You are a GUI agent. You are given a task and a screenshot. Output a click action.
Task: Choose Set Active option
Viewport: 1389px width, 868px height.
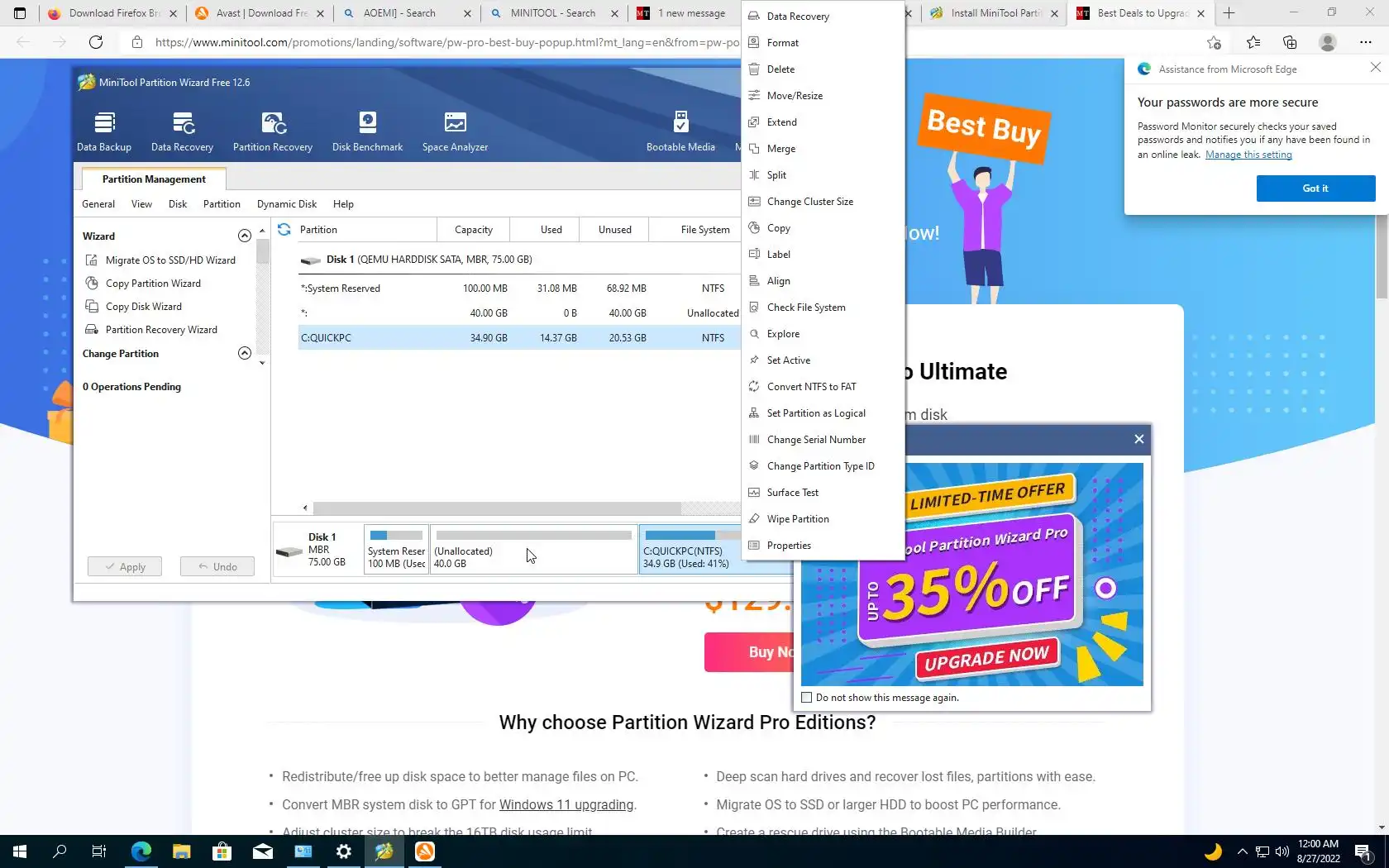pos(823,360)
